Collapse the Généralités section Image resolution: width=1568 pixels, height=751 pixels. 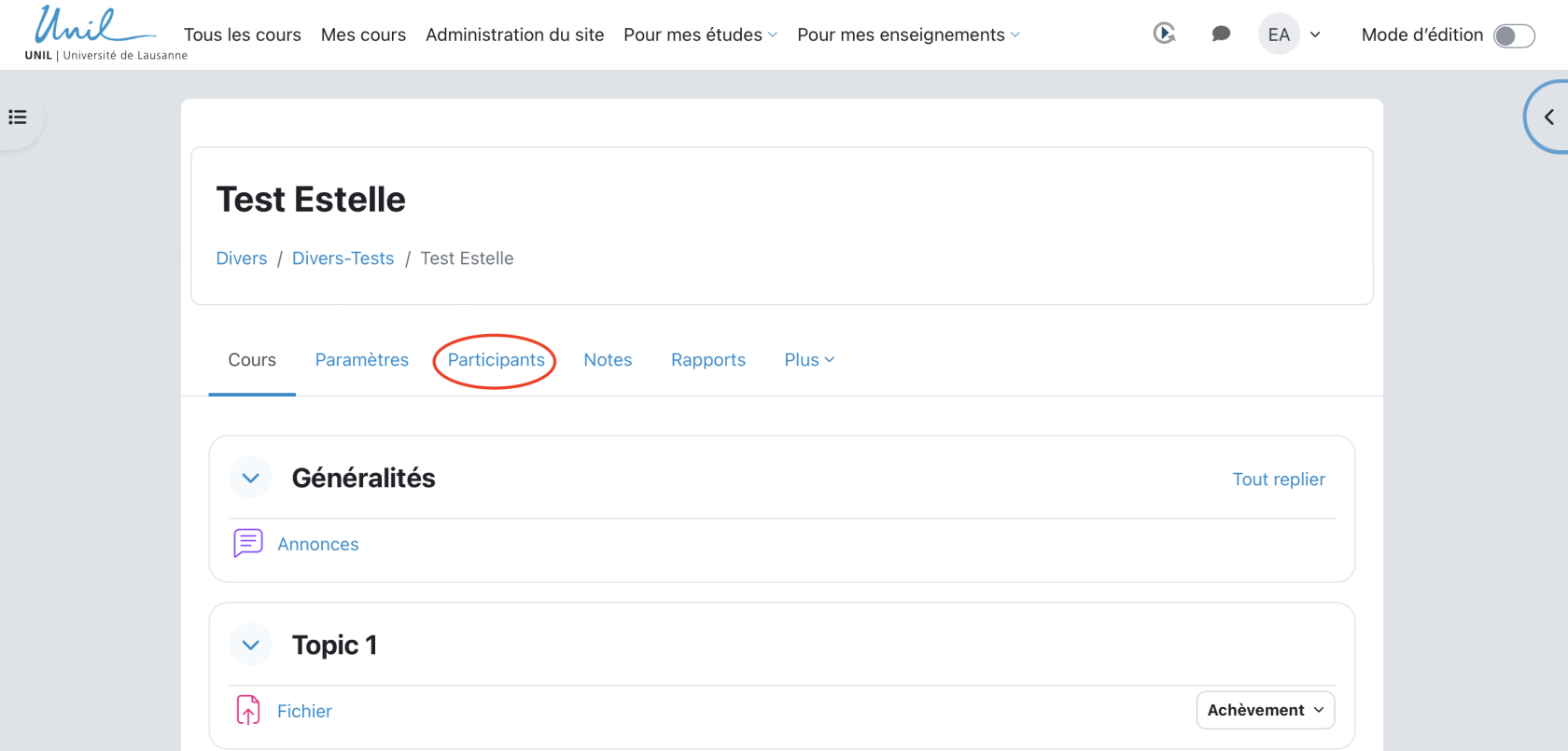pos(250,478)
